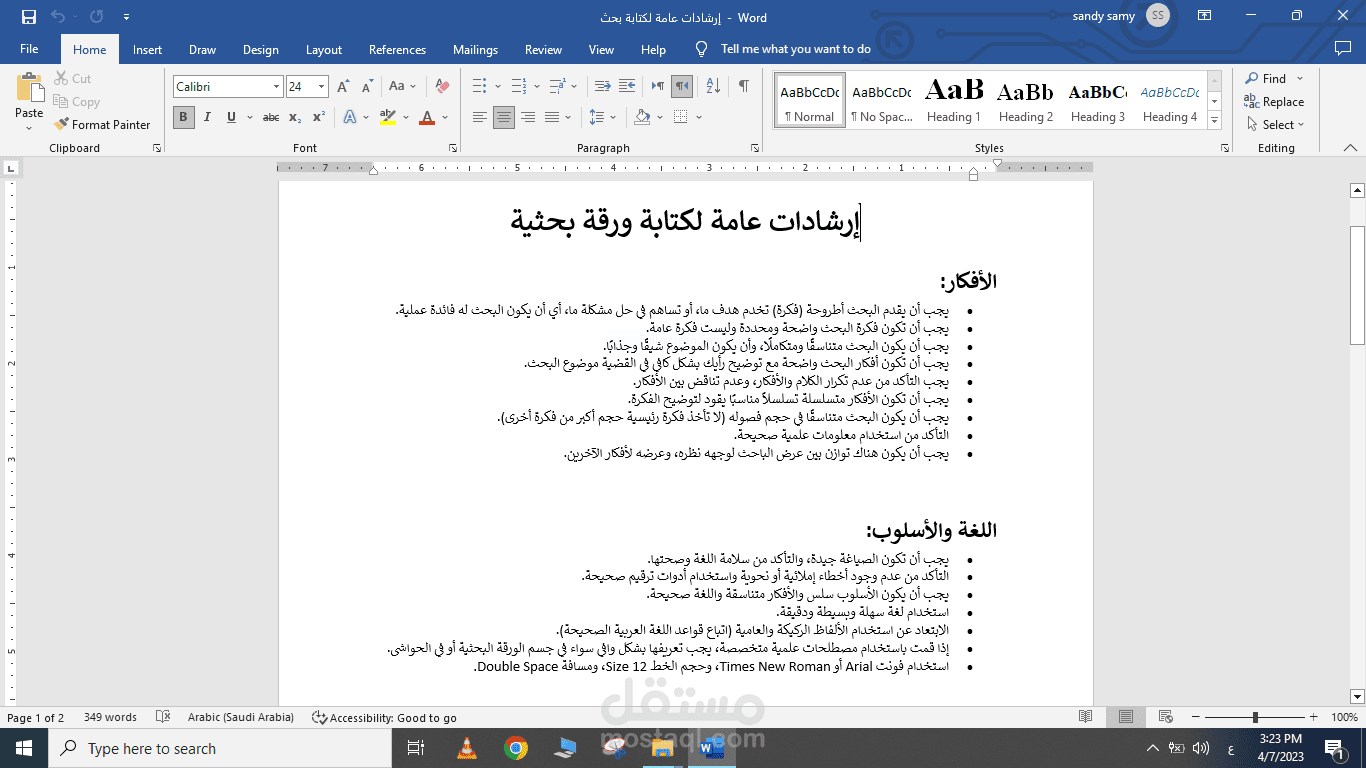Open the Change Case dropdown

coord(402,87)
